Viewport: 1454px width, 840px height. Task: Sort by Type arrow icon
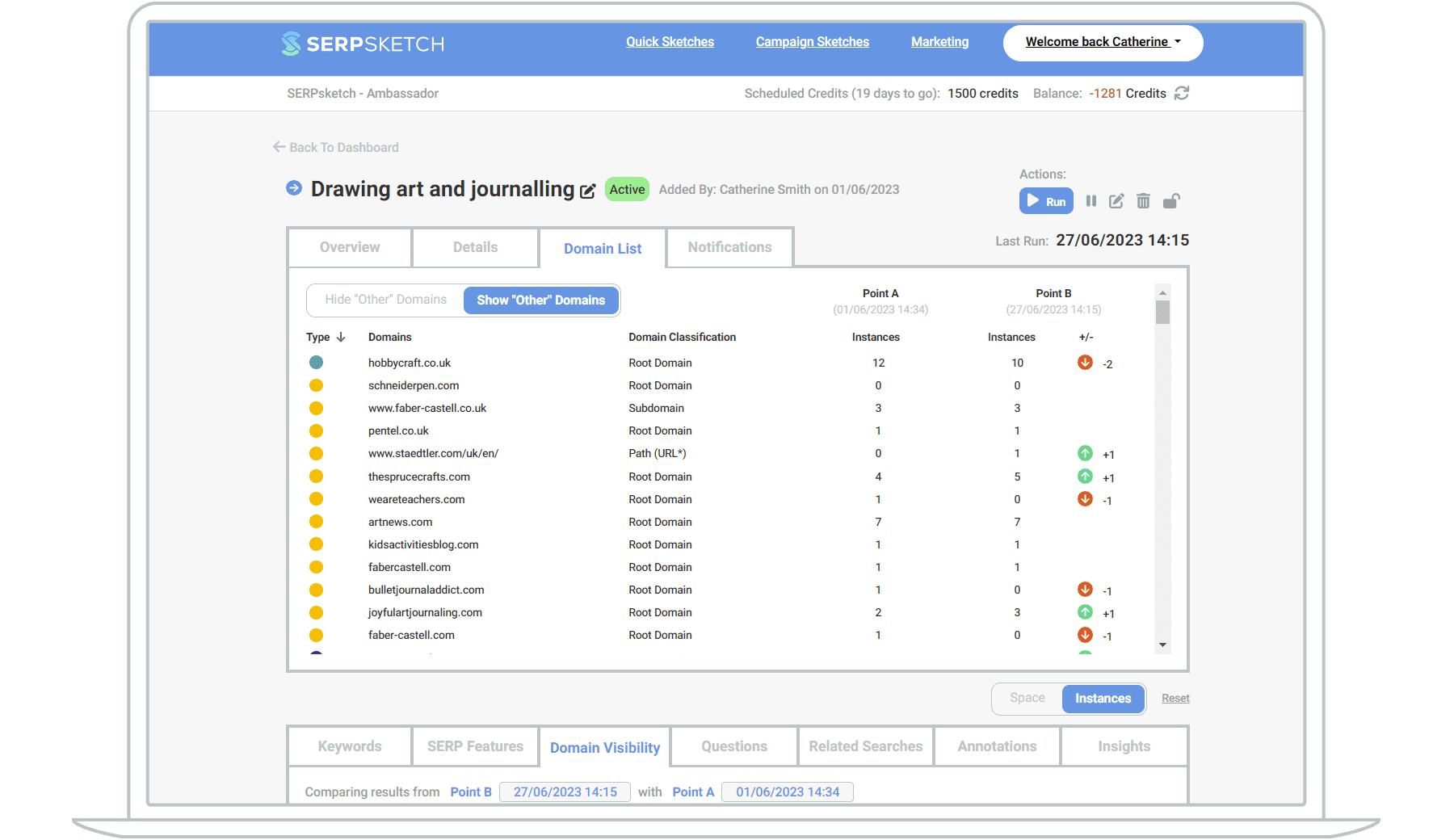tap(341, 337)
